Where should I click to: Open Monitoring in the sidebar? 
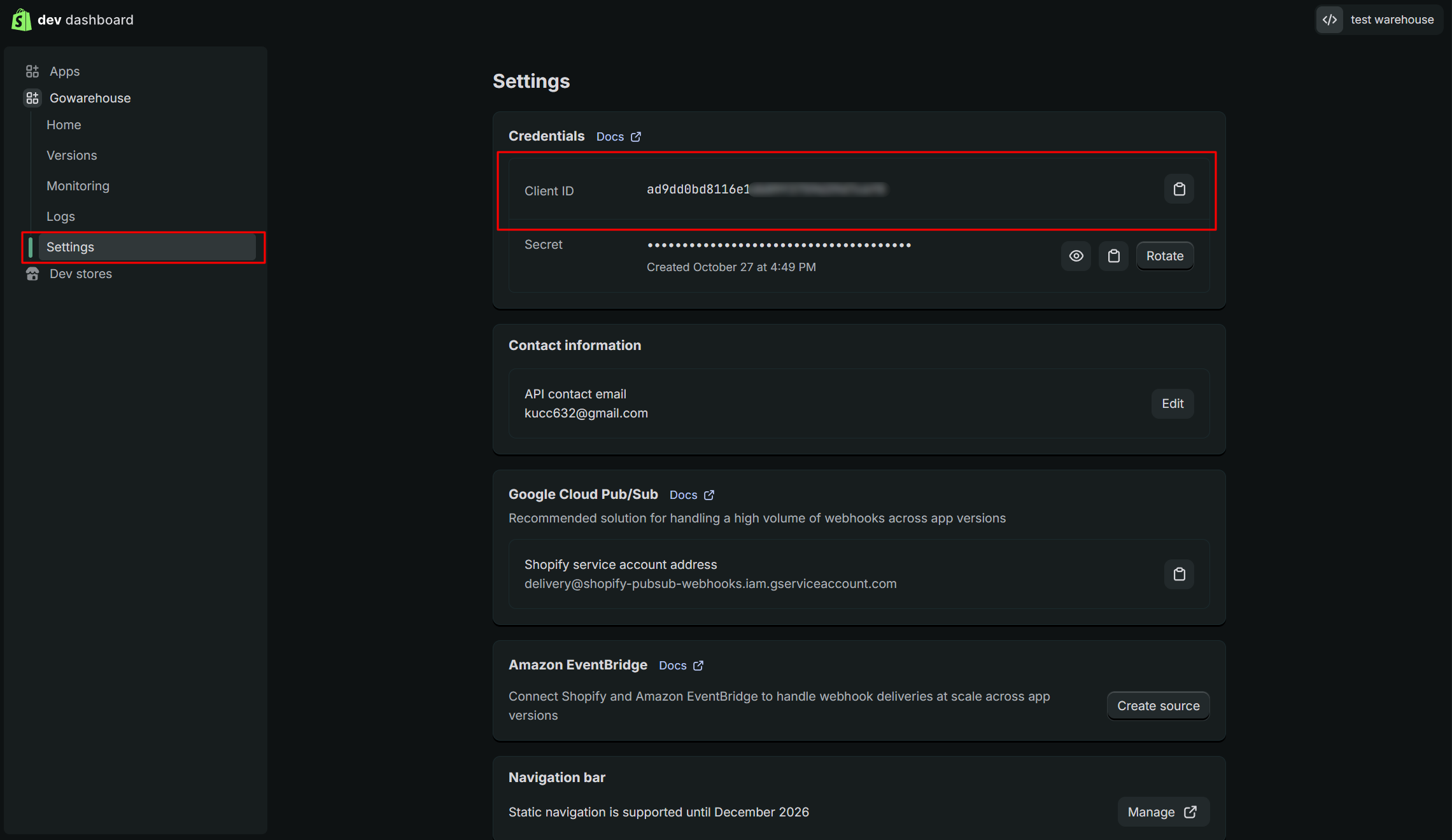pyautogui.click(x=78, y=186)
